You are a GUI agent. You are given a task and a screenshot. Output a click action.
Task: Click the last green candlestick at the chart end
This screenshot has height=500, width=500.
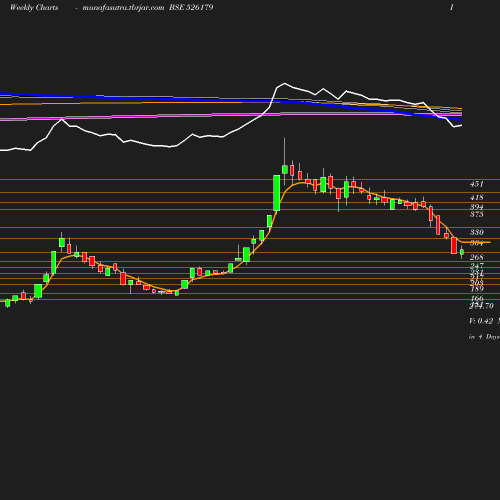[x=462, y=252]
